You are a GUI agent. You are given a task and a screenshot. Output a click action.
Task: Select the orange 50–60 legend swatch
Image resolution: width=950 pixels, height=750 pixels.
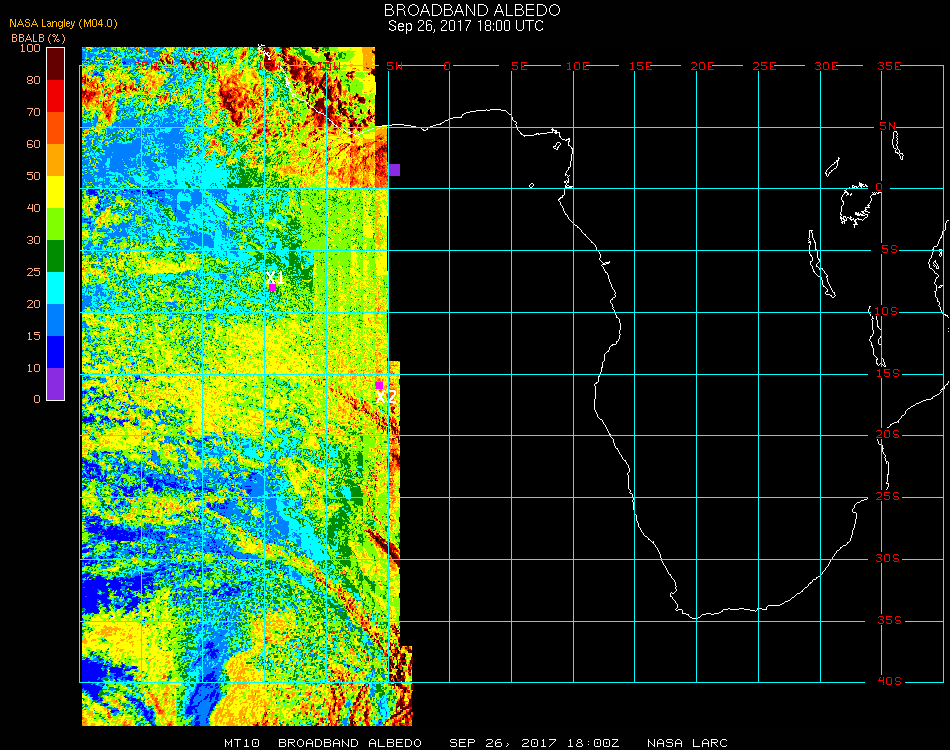pyautogui.click(x=56, y=160)
